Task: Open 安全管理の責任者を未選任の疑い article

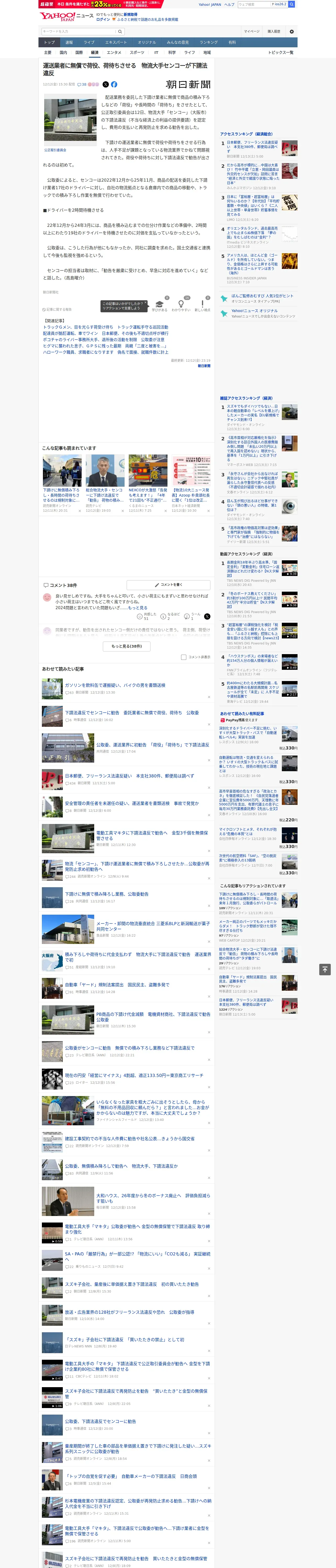Action: pyautogui.click(x=132, y=804)
